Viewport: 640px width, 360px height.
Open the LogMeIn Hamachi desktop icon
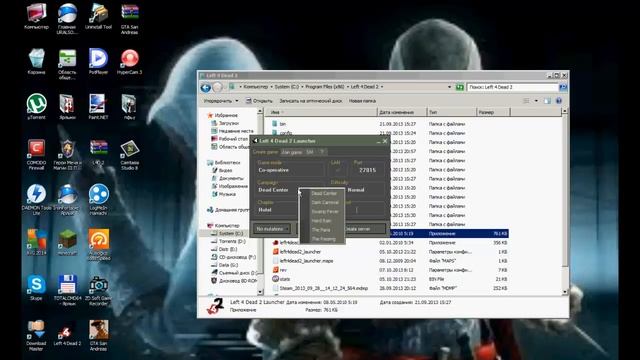point(98,200)
